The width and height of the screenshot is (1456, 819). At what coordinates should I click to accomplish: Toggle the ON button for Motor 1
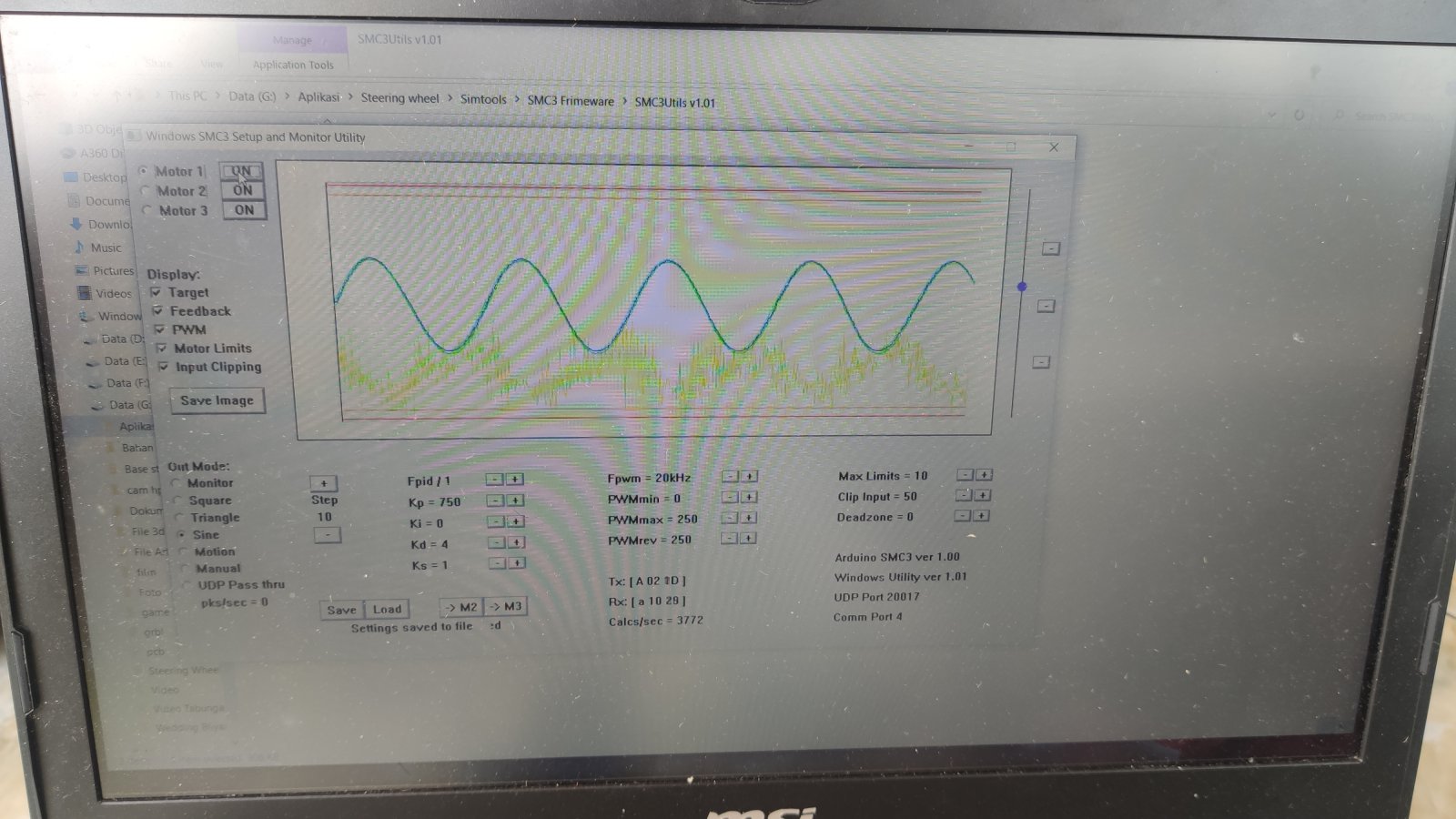[x=241, y=171]
